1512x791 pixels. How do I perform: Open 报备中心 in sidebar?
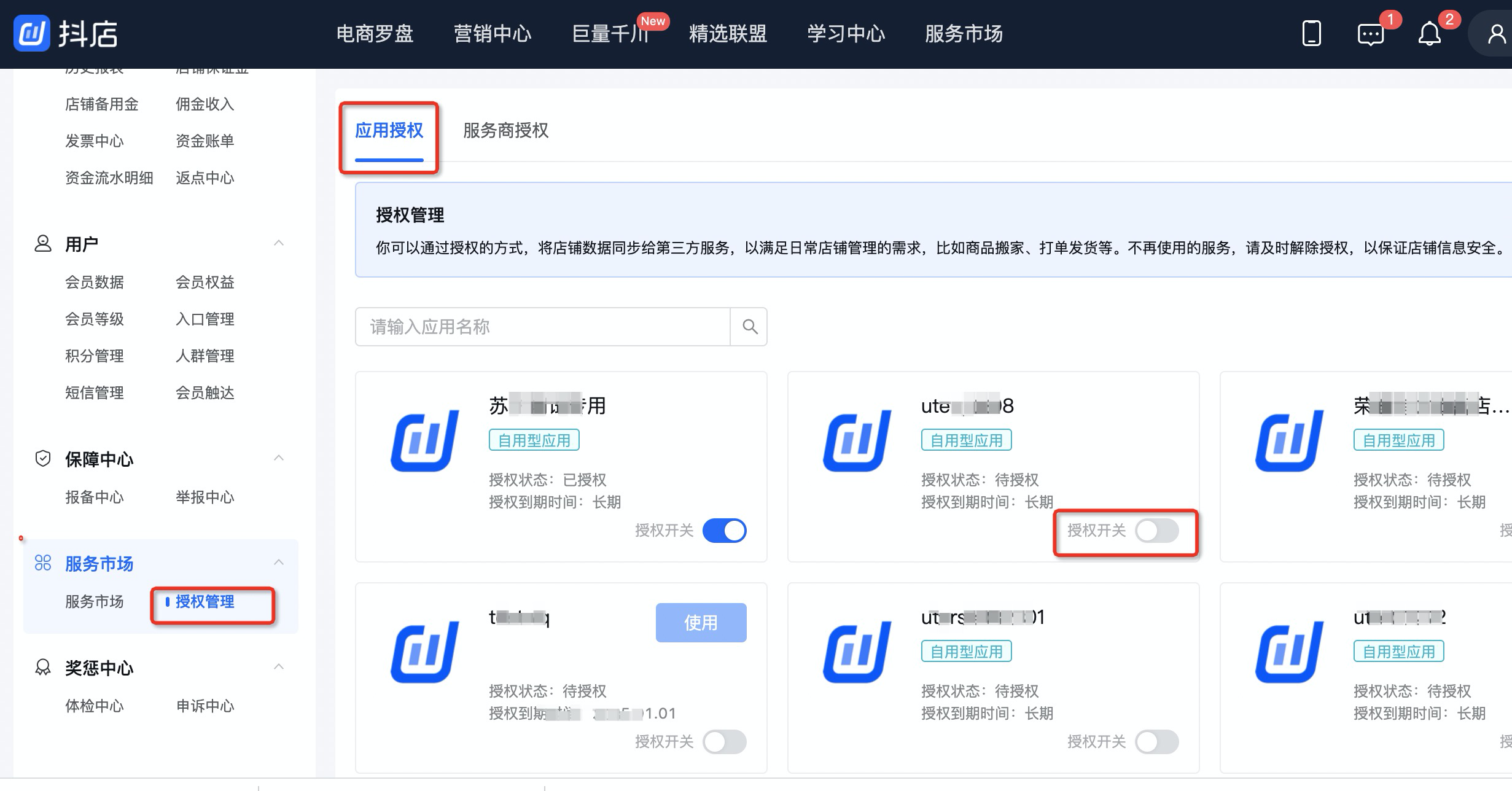click(x=95, y=497)
